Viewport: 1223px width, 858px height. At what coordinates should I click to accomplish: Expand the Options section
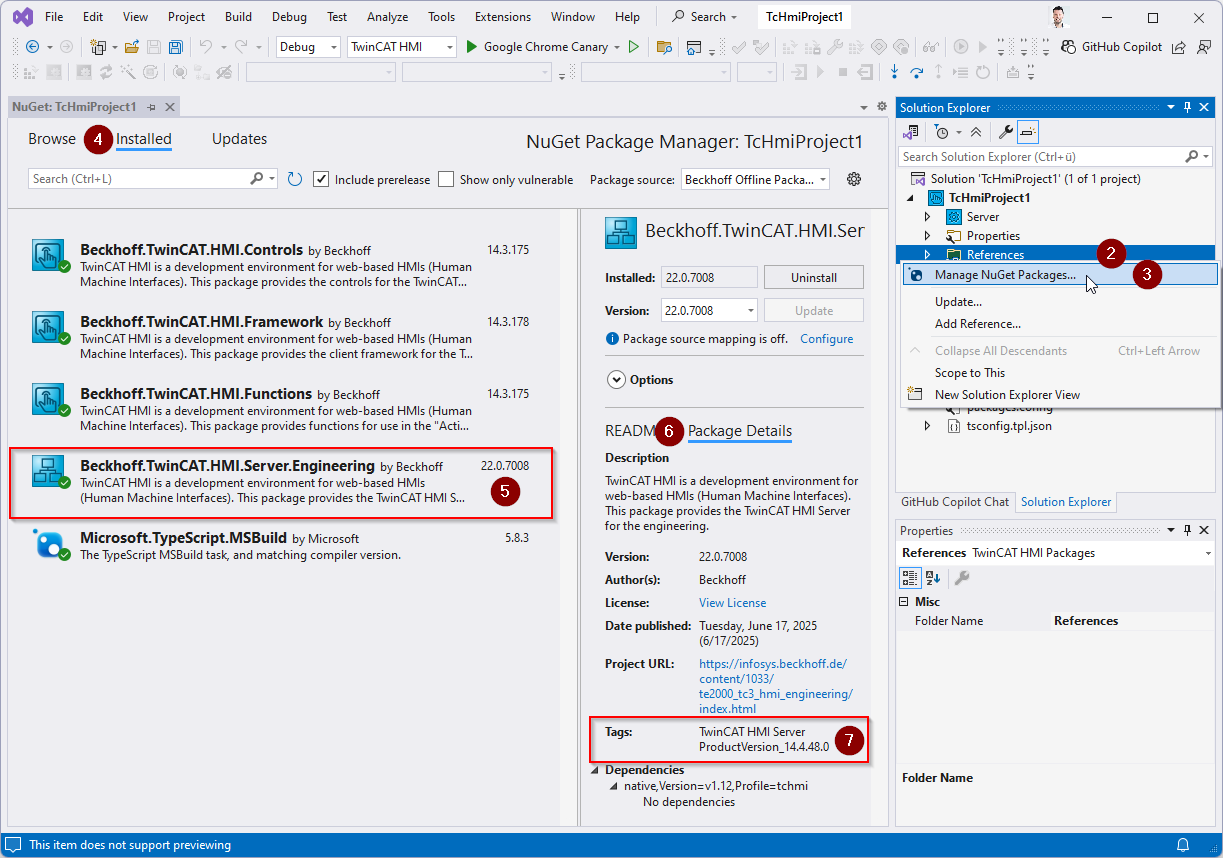click(x=614, y=380)
